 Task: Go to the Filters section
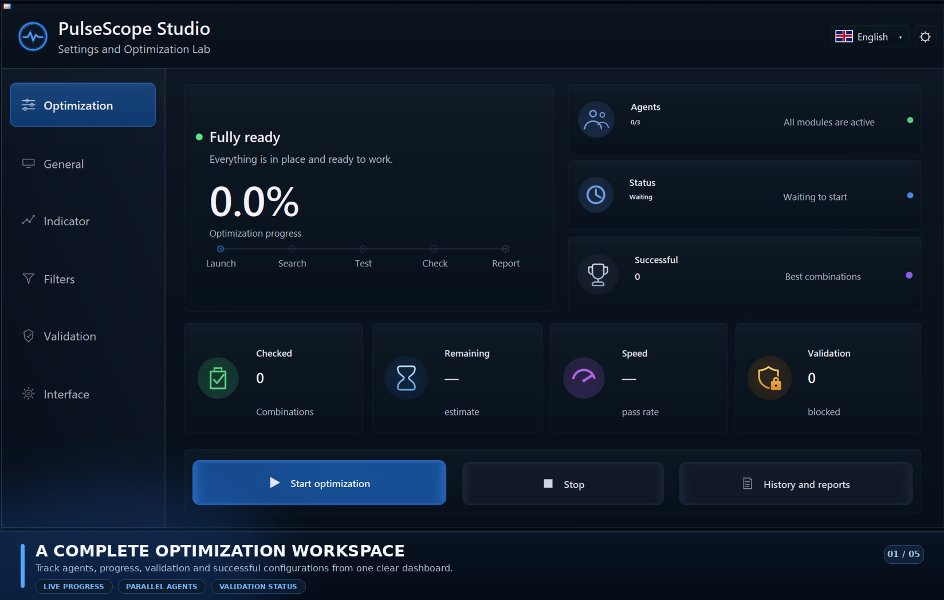pos(83,279)
